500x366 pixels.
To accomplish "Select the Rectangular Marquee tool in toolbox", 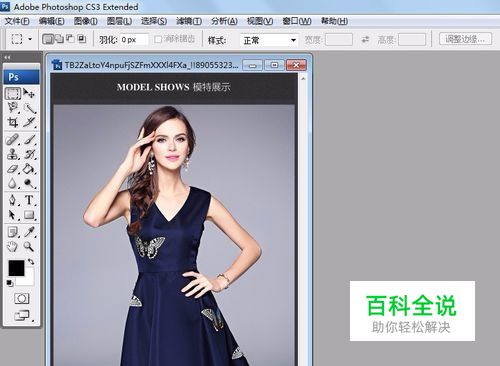I will (x=13, y=94).
